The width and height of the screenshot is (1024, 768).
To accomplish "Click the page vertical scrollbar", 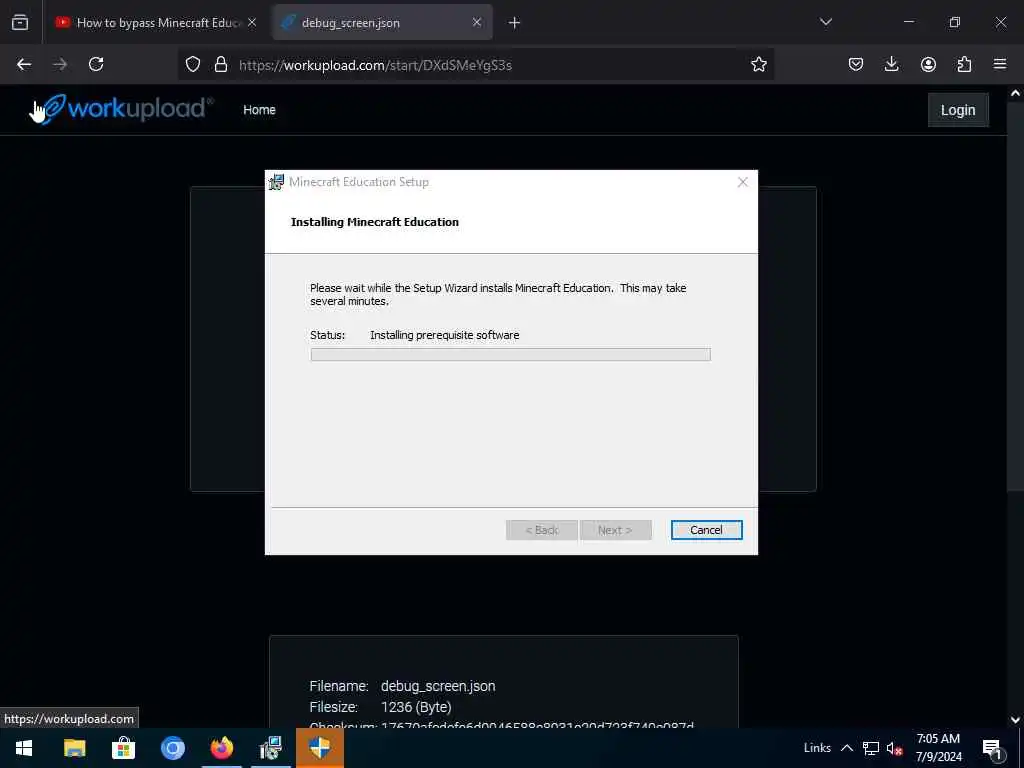I will 1015,298.
